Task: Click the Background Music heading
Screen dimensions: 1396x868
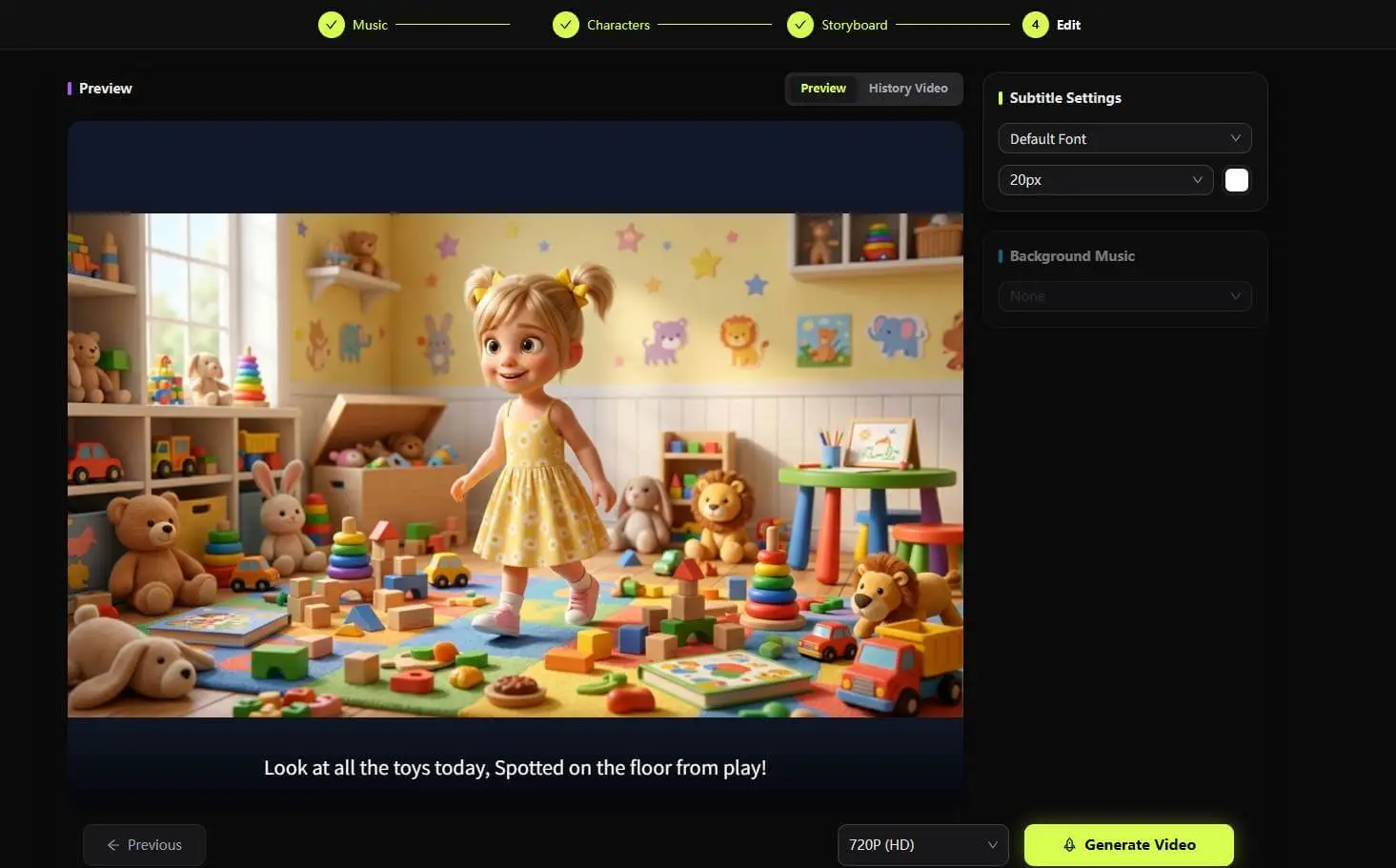Action: click(x=1072, y=256)
